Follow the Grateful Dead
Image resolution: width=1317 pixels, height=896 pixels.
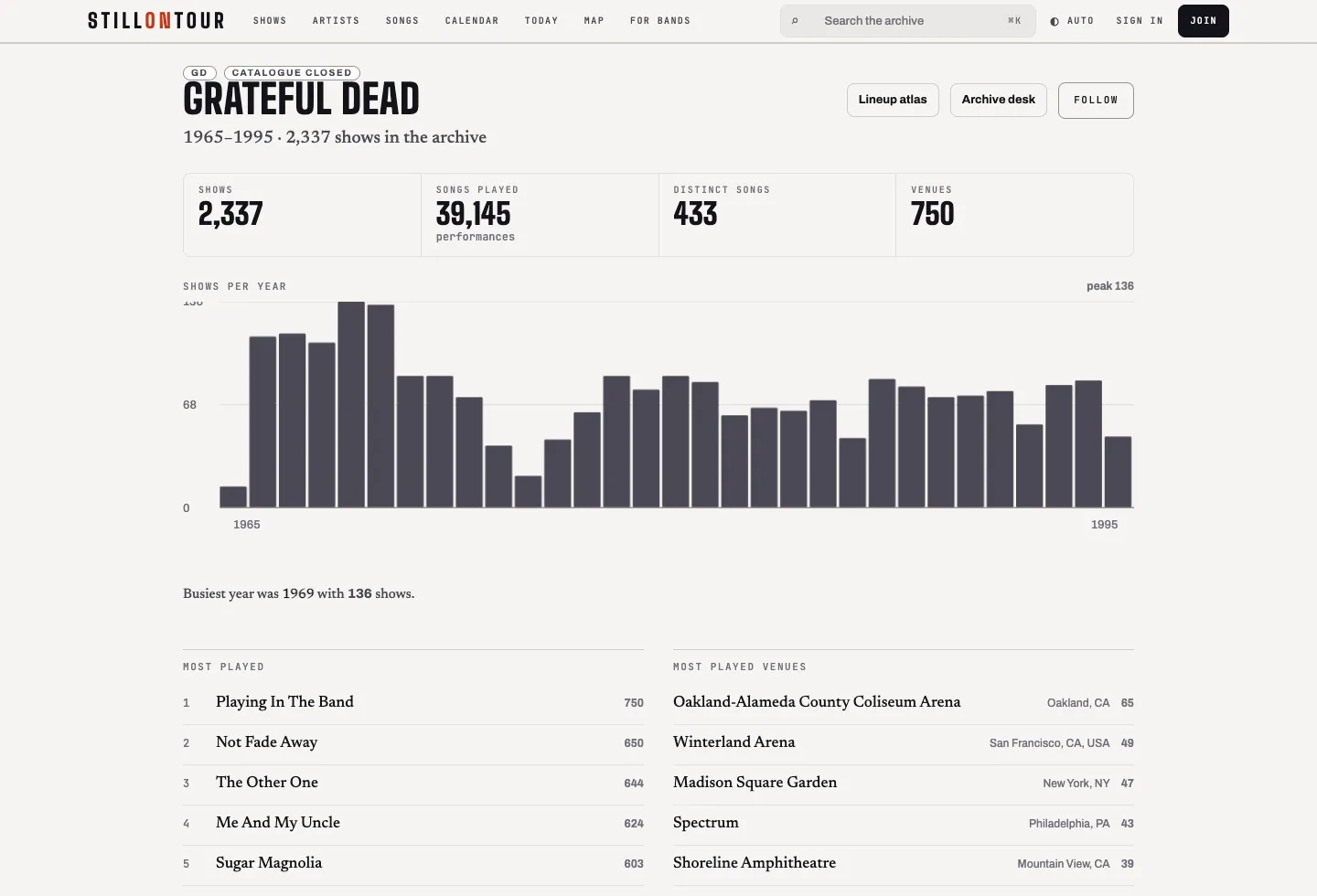[x=1096, y=101]
